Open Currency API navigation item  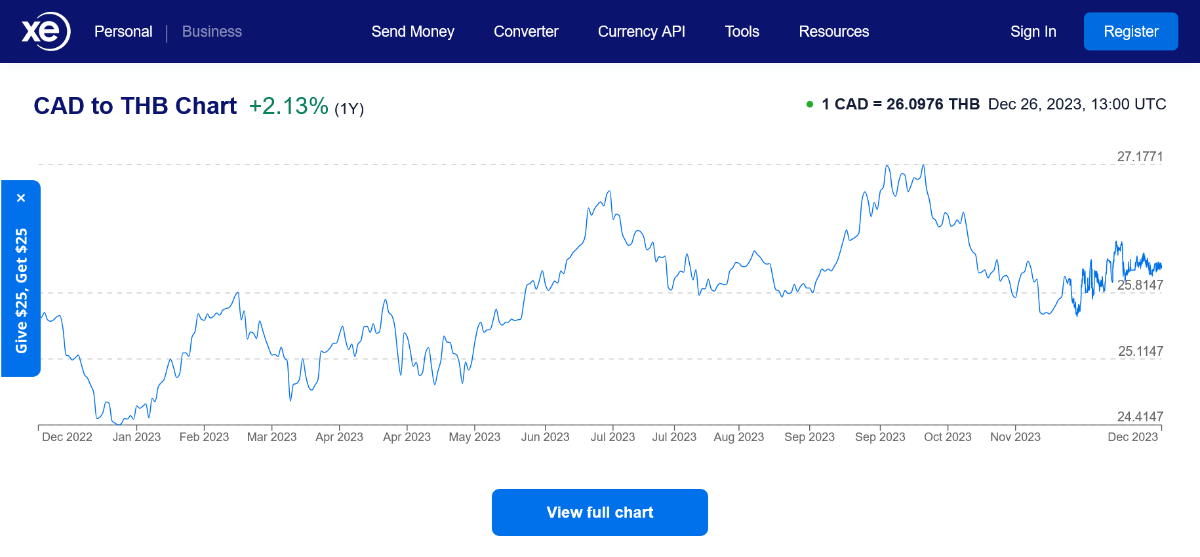[641, 32]
